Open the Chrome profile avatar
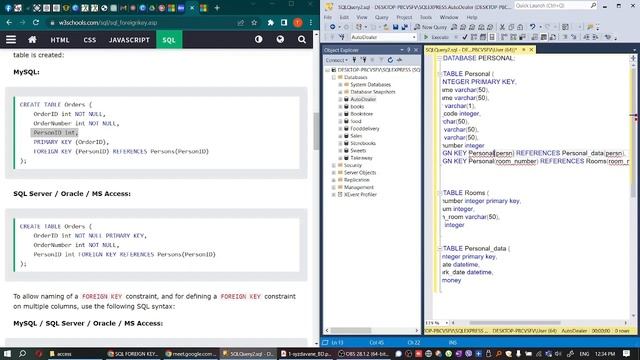Viewport: 640px width, 360px height. pos(298,22)
